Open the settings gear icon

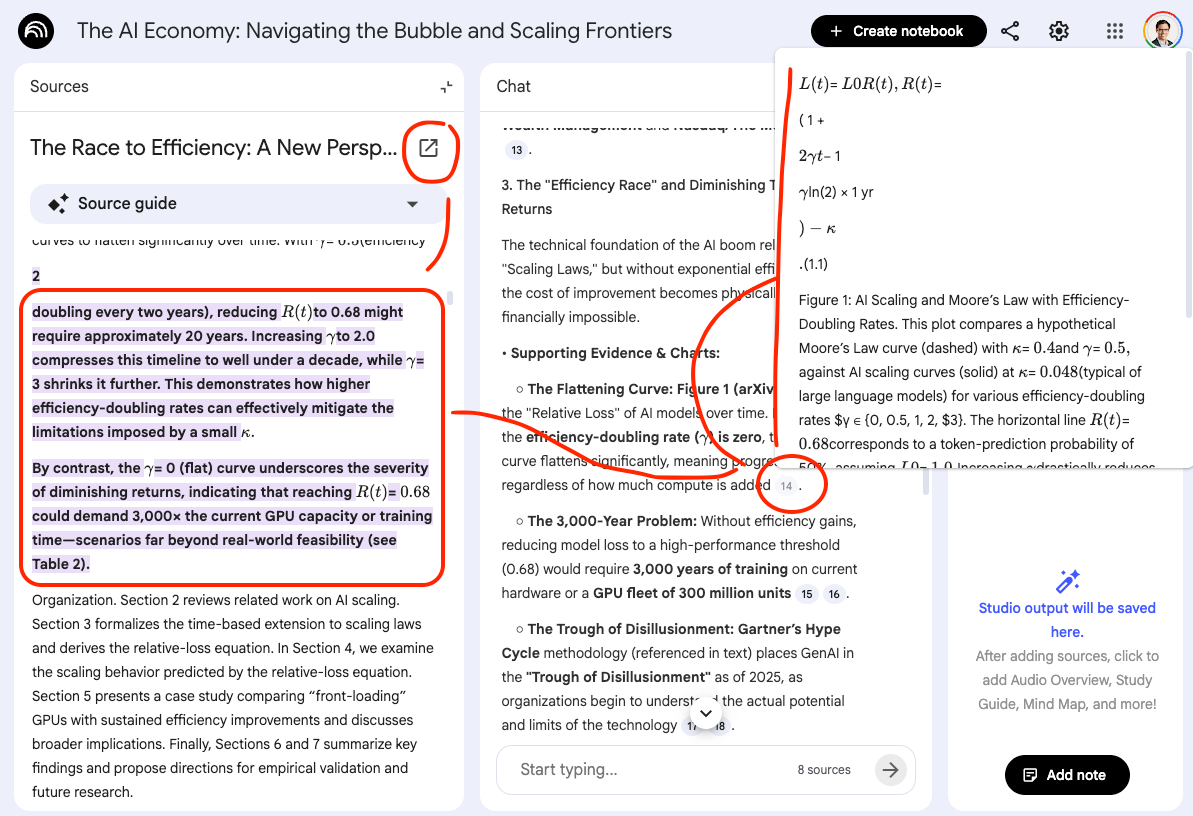point(1058,31)
